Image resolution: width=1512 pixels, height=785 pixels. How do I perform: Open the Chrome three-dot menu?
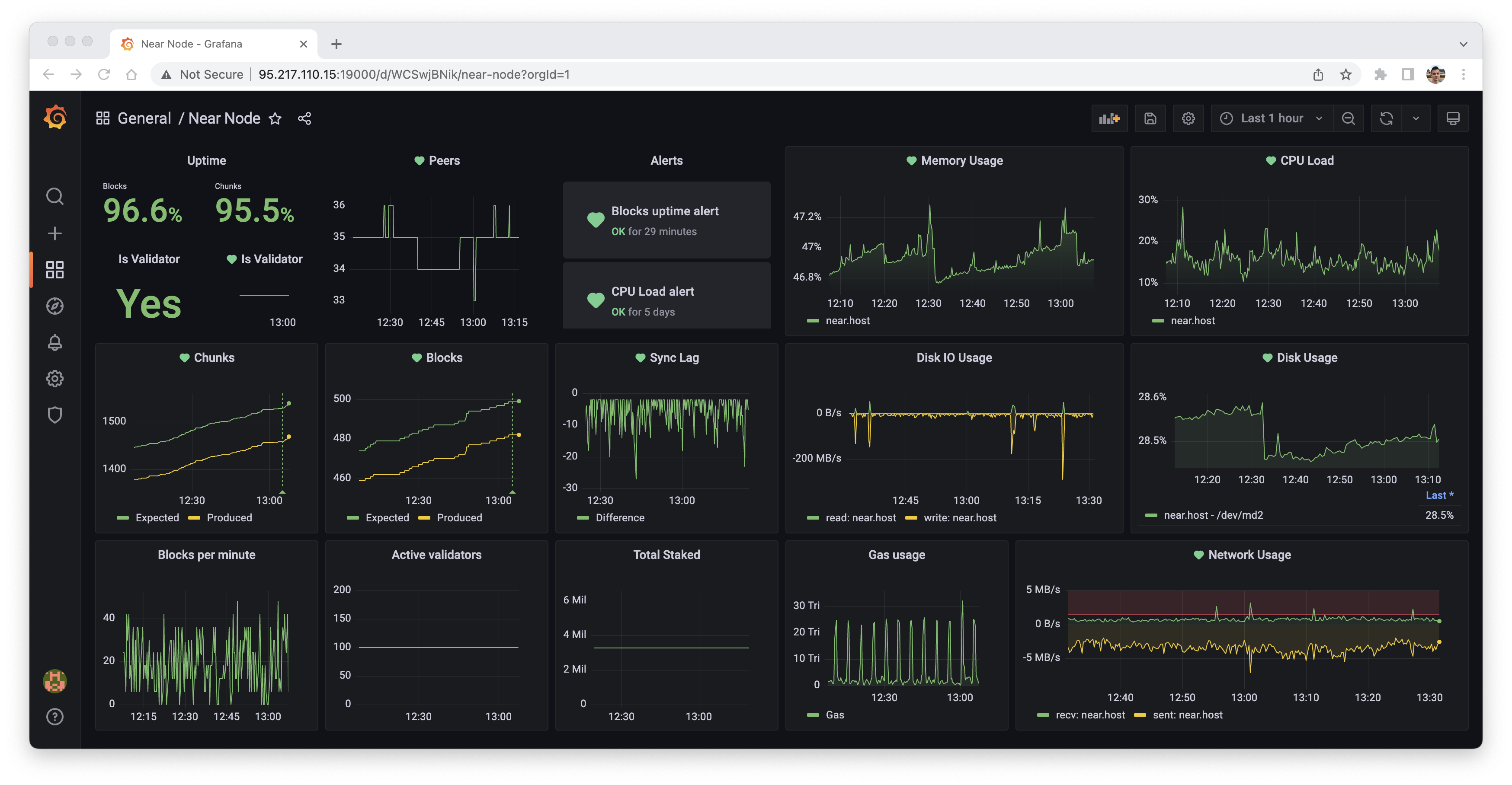pos(1463,74)
